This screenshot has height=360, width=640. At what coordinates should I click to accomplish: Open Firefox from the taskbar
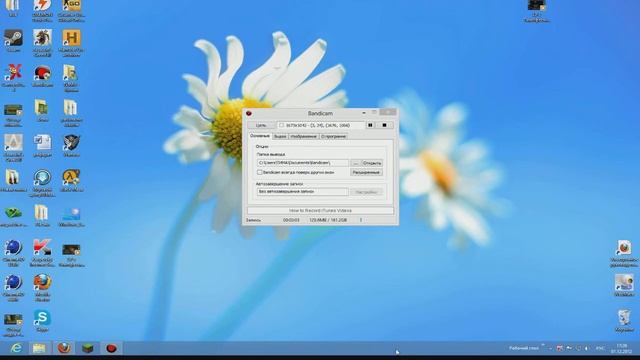tap(64, 348)
